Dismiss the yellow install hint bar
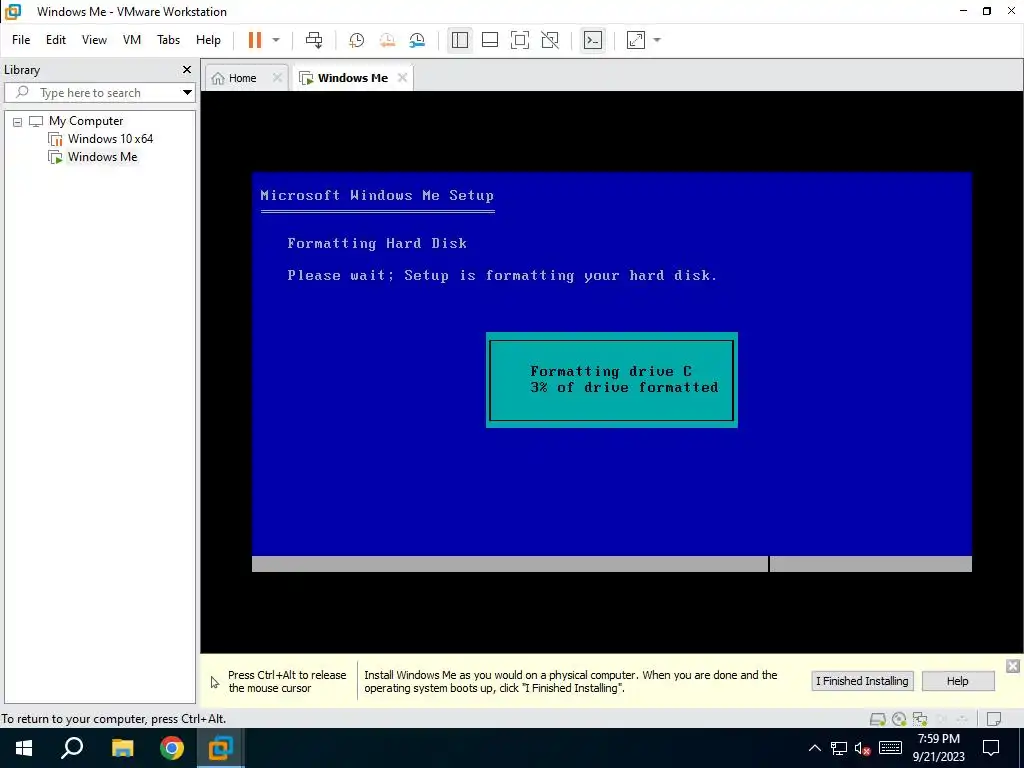Viewport: 1024px width, 768px height. [x=1013, y=665]
